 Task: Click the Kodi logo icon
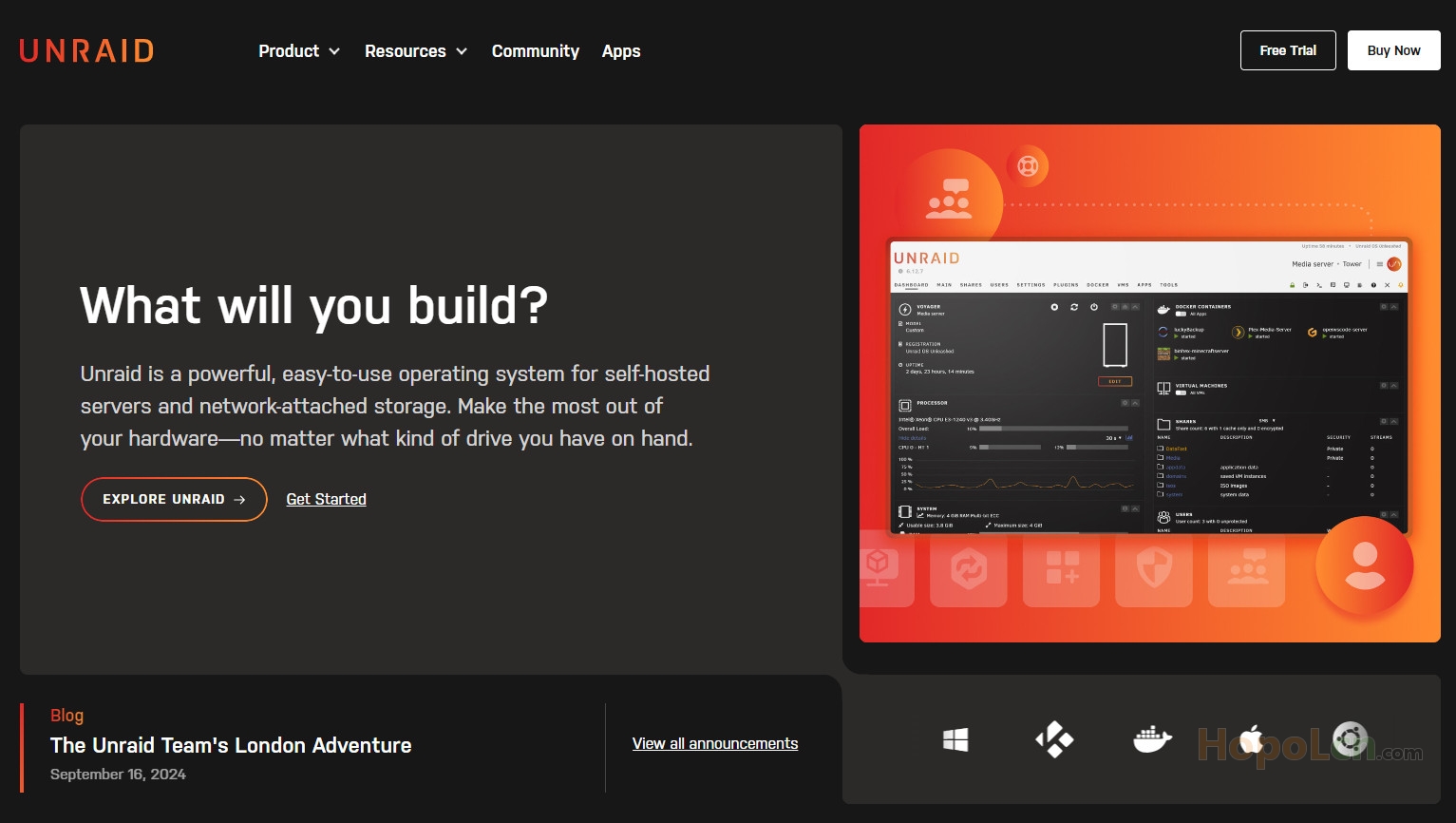pos(1054,739)
